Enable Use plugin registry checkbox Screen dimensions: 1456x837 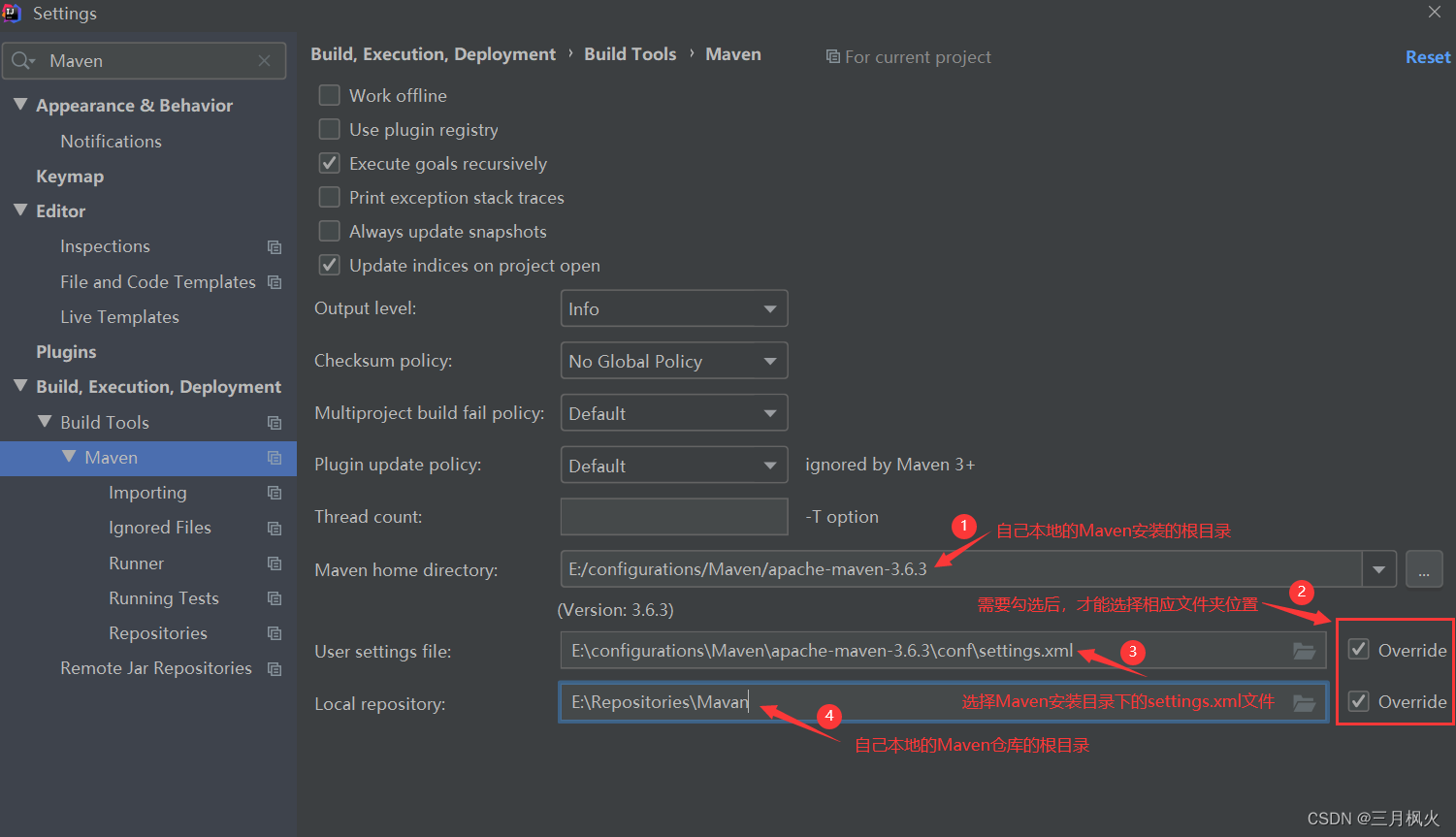coord(330,129)
